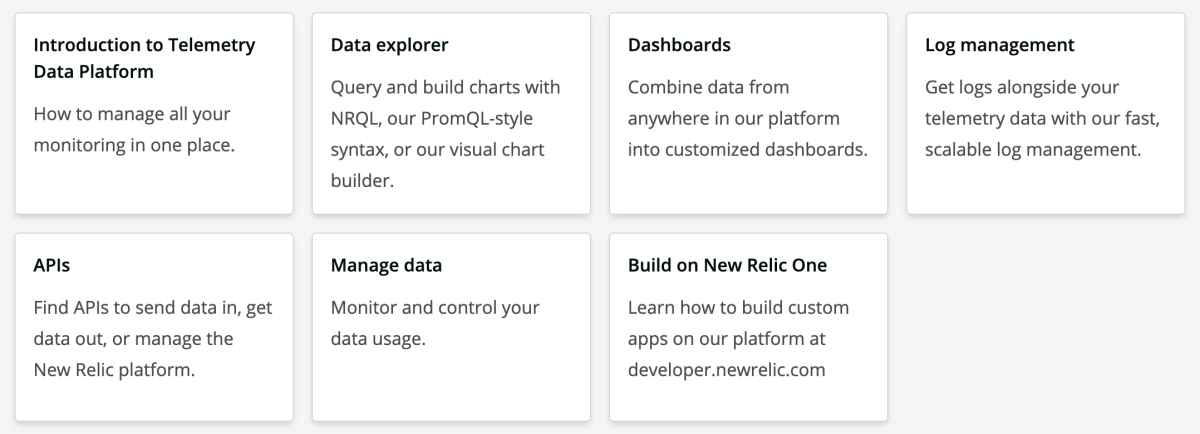The height and width of the screenshot is (434, 1200).
Task: Click 'Query and build charts with NRQL' text
Action: click(x=445, y=87)
